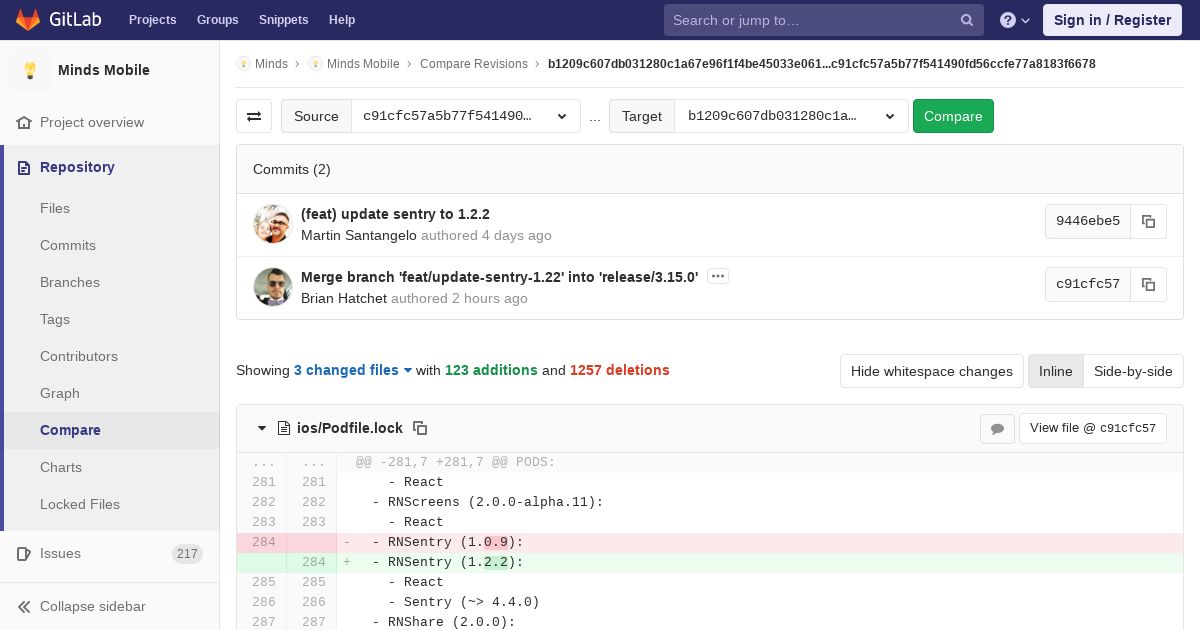The height and width of the screenshot is (630, 1200).
Task: Open View file @ c91cfc57
Action: coord(1092,428)
